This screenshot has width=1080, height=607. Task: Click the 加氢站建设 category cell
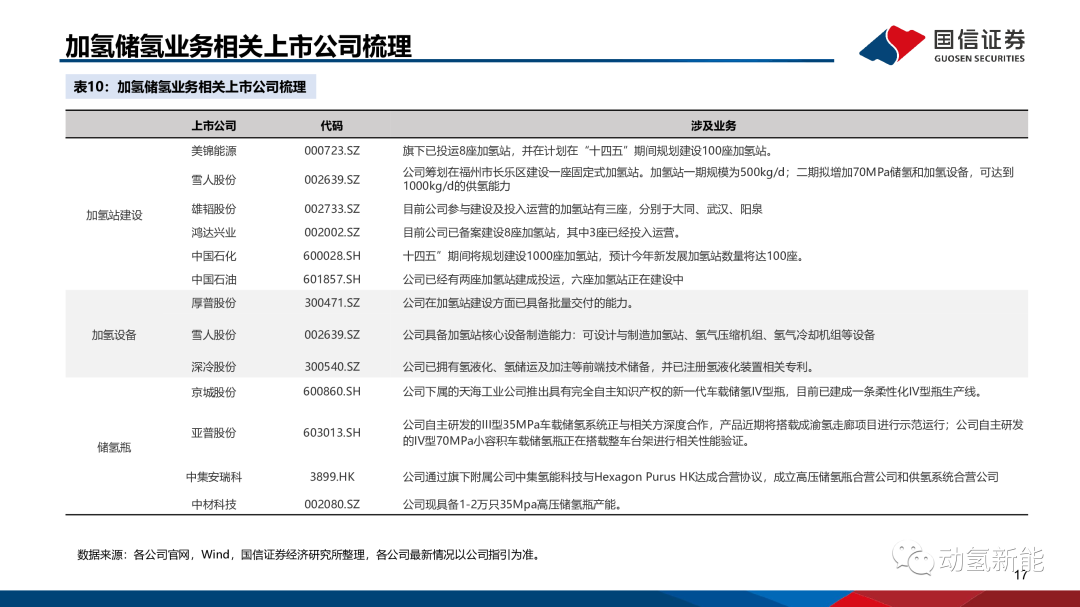pyautogui.click(x=114, y=216)
